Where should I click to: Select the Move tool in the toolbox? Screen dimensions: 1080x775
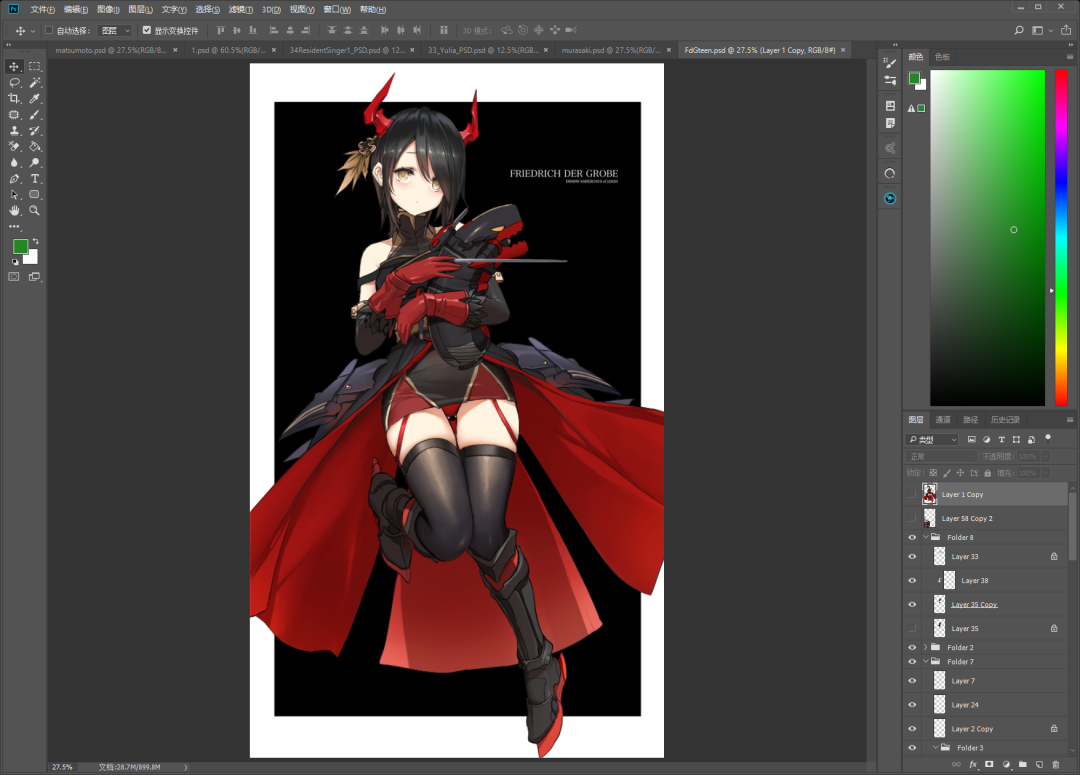click(14, 67)
